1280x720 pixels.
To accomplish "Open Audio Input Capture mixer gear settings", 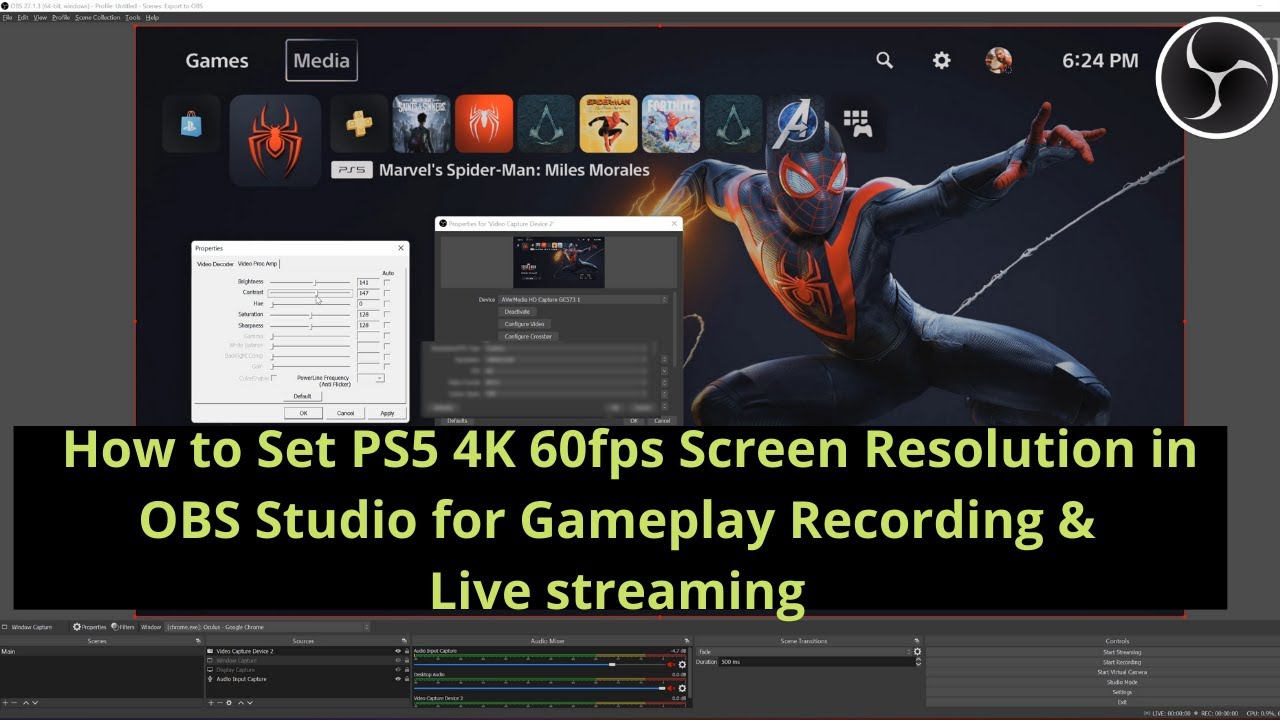I will click(x=682, y=664).
